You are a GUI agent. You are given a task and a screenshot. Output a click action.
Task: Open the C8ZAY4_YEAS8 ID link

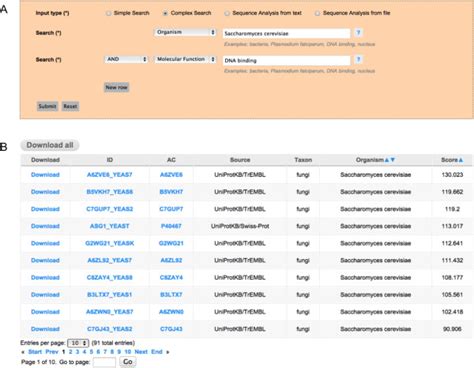coord(110,278)
